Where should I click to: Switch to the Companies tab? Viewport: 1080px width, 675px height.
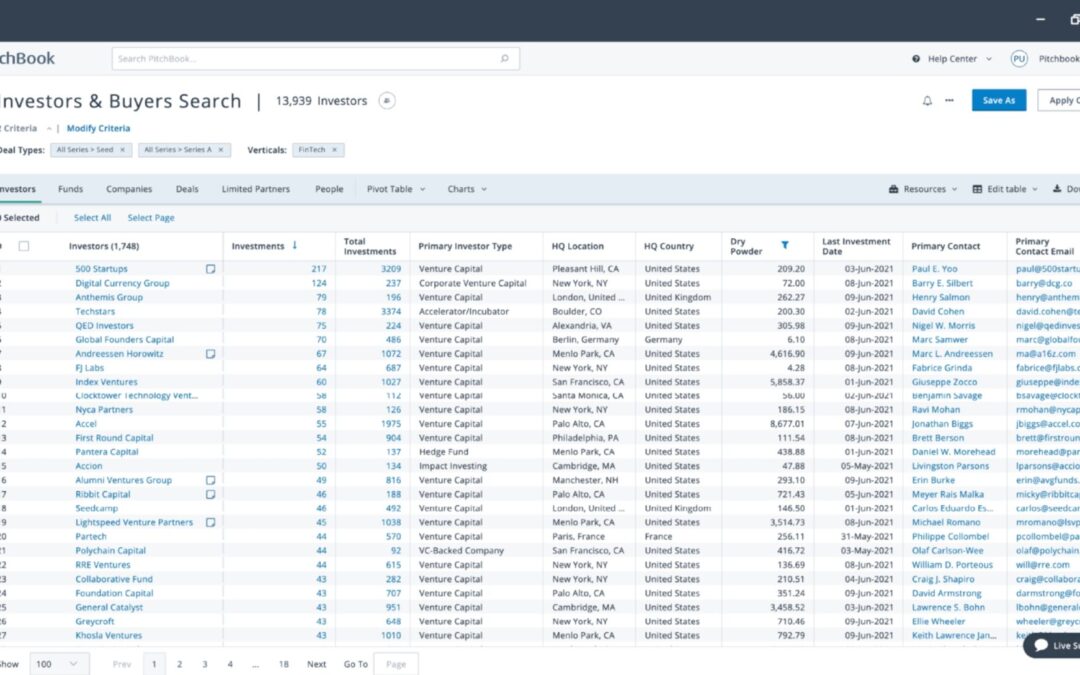tap(129, 189)
